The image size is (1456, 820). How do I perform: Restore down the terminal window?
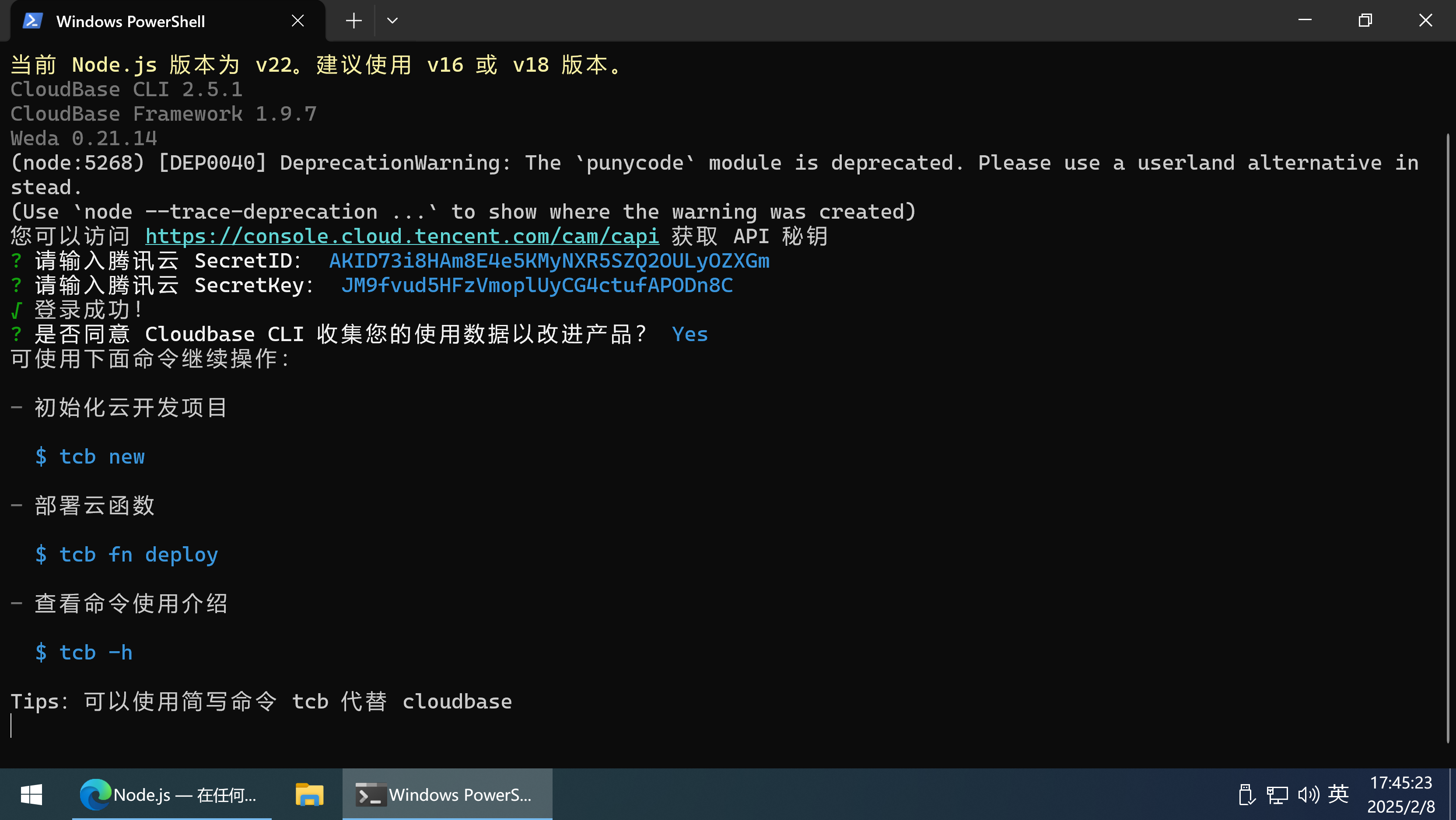(1365, 21)
